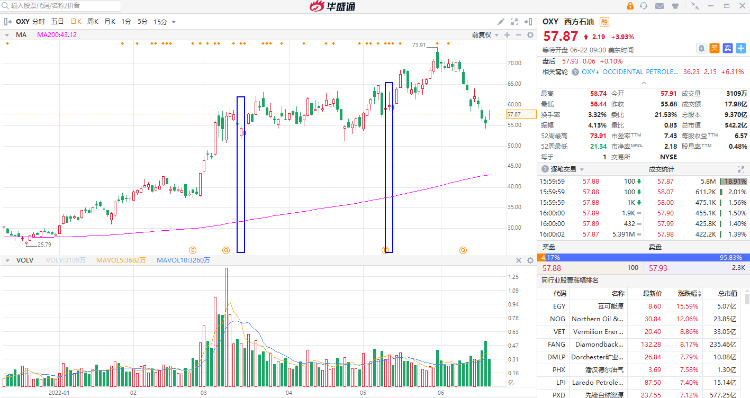Open the skin theme shirt icon
This screenshot has height=398, width=750.
[x=675, y=6]
